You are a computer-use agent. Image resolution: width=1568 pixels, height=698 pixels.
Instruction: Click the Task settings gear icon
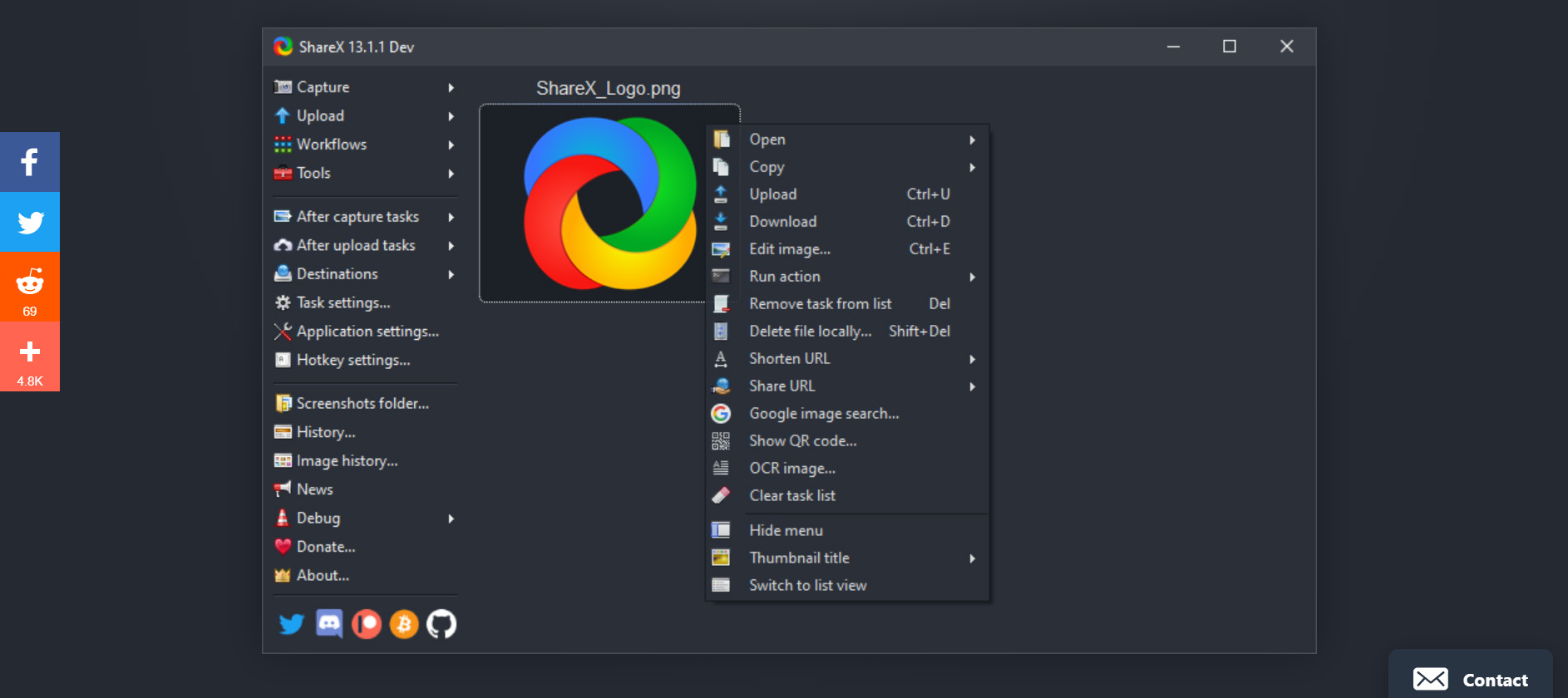pos(283,302)
